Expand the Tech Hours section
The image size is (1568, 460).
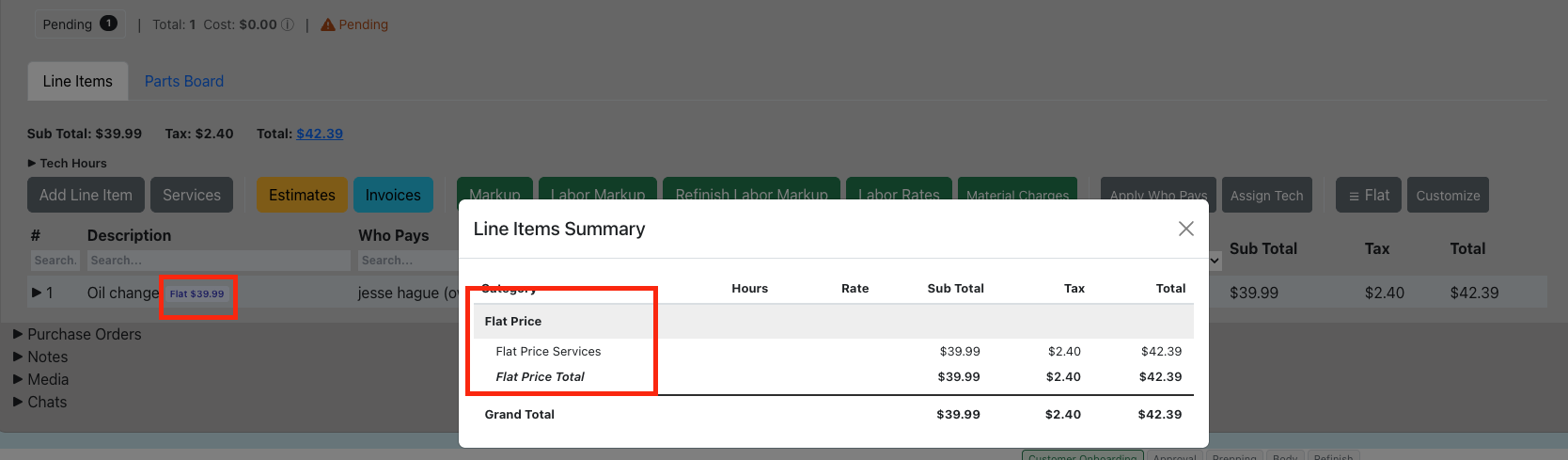click(x=32, y=163)
